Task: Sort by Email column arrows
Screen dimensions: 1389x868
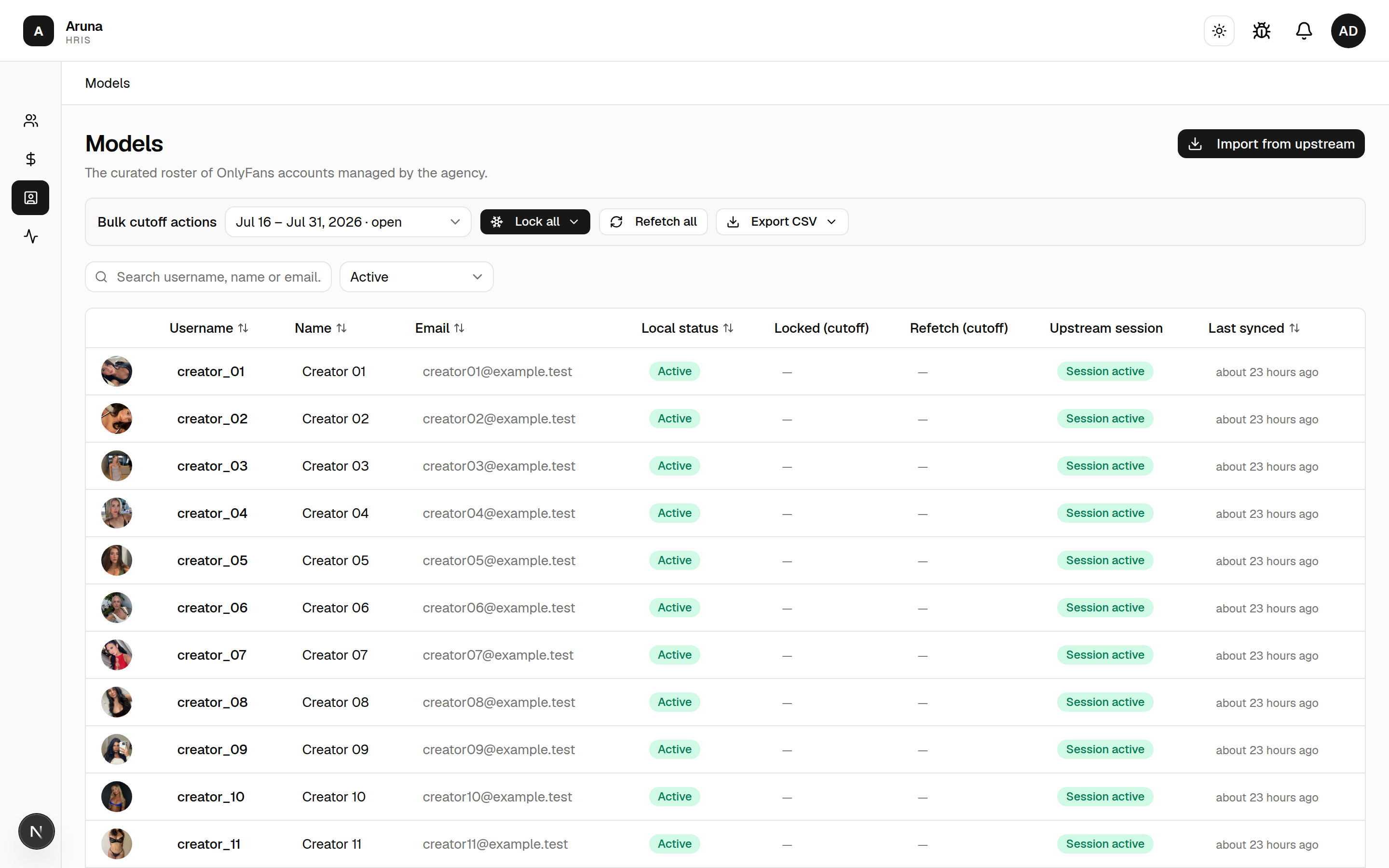Action: click(459, 328)
